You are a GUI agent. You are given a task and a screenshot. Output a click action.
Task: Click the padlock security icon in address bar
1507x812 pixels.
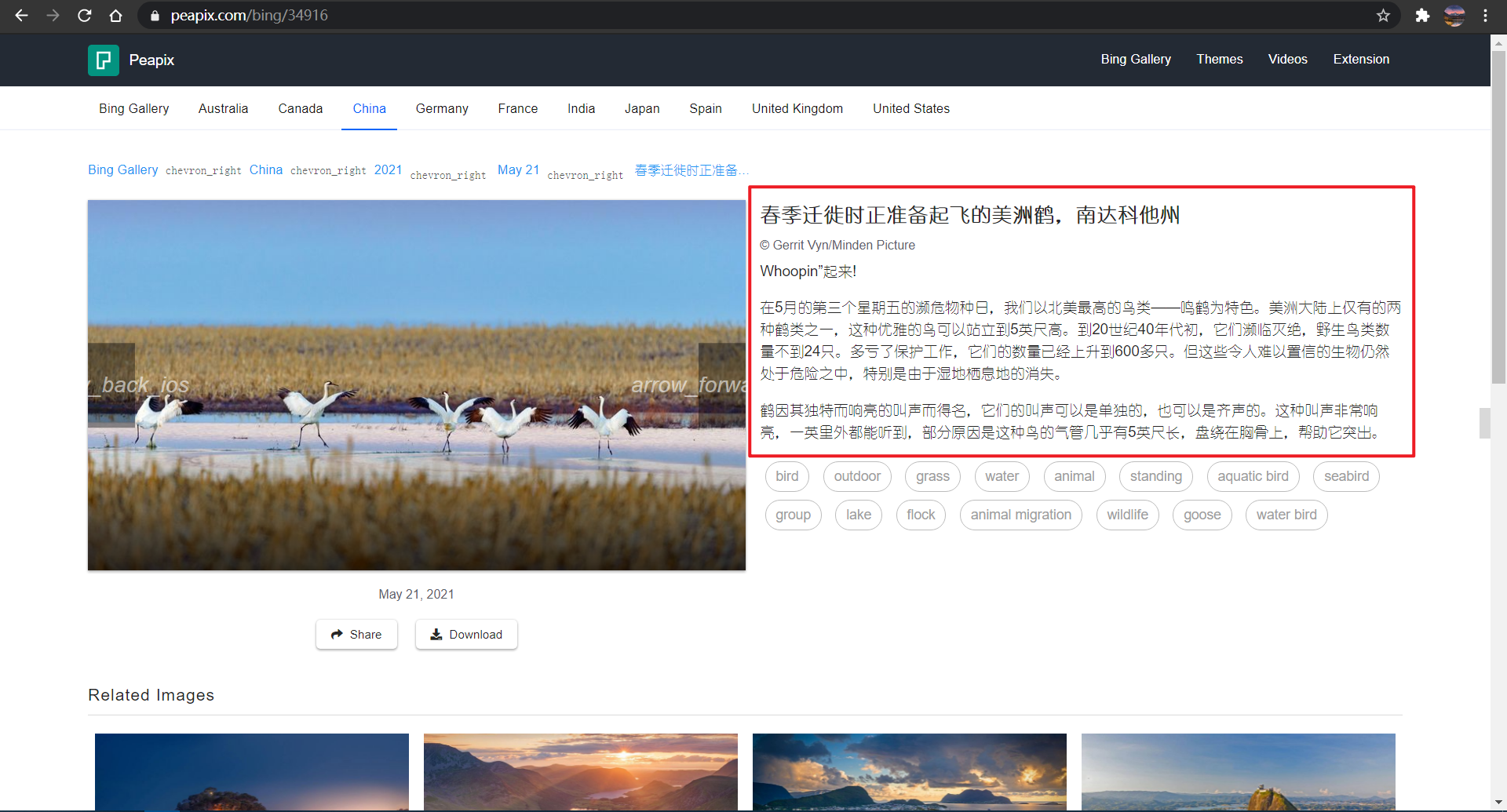point(155,16)
